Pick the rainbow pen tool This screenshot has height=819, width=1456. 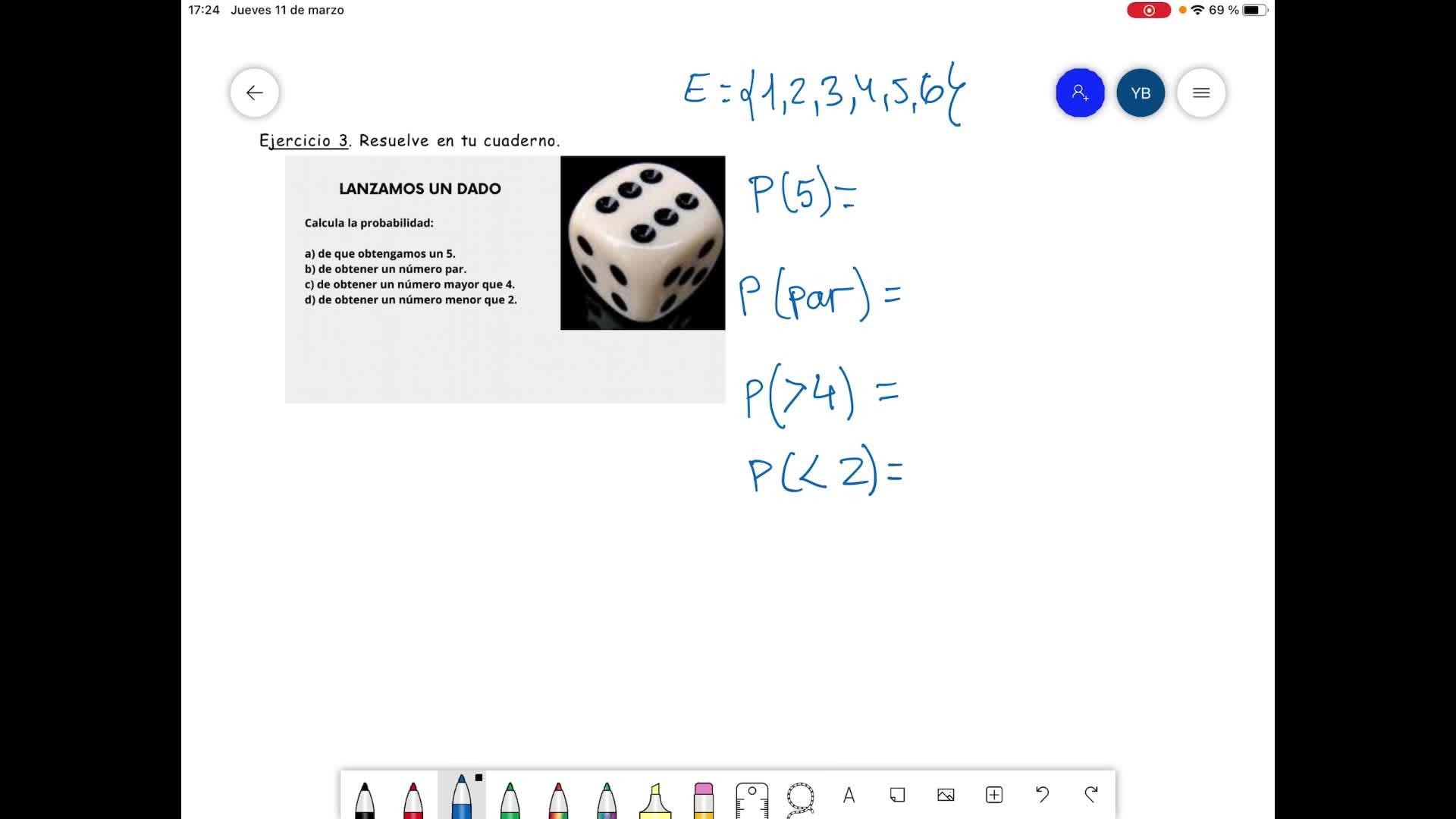(x=559, y=798)
